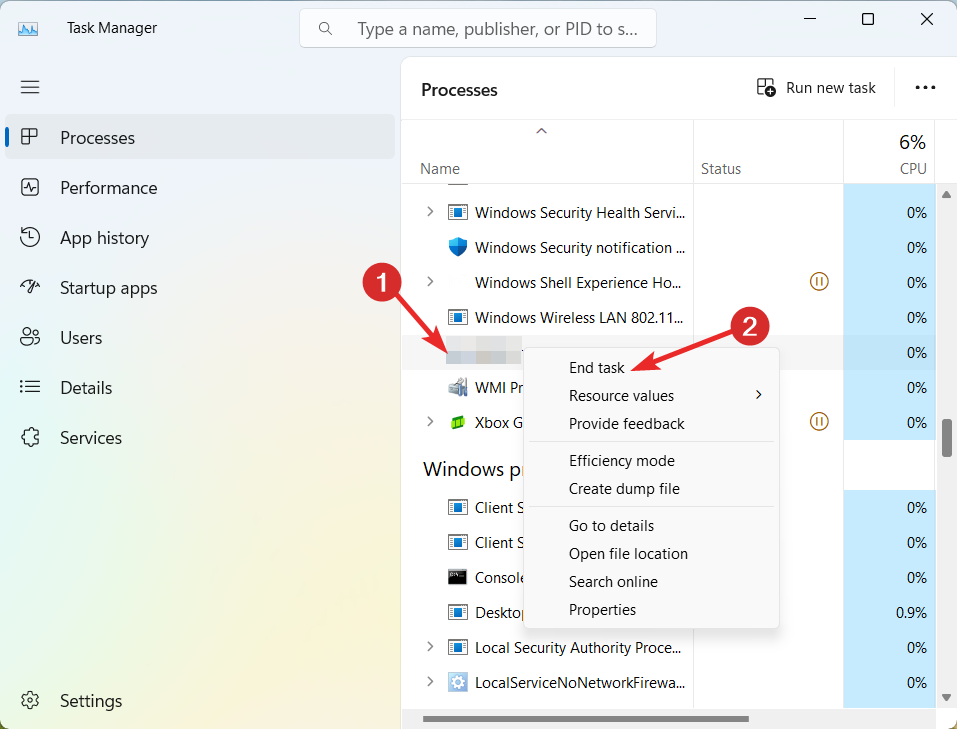Open the three-dot more options menu
This screenshot has height=729, width=957.
[925, 88]
